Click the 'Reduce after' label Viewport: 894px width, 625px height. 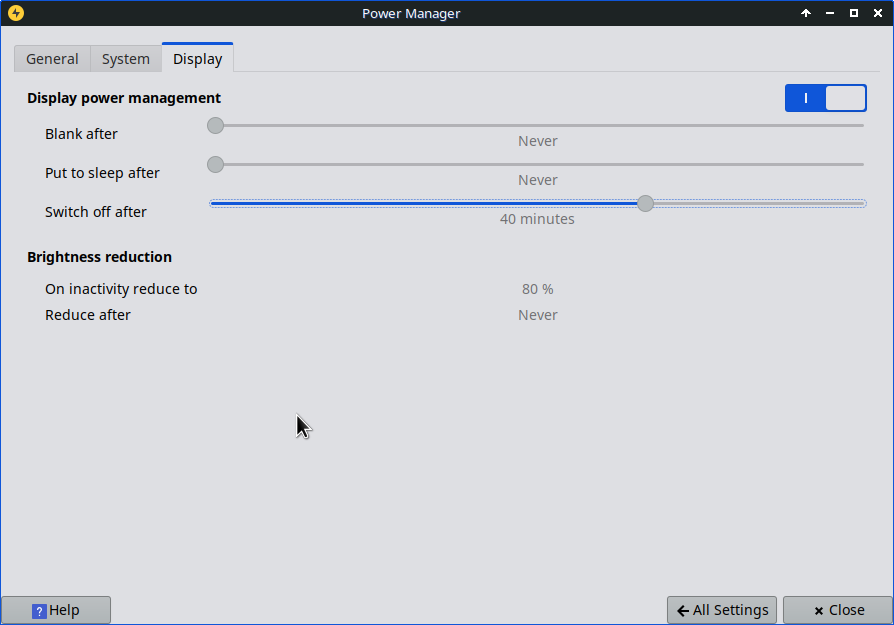click(x=88, y=315)
